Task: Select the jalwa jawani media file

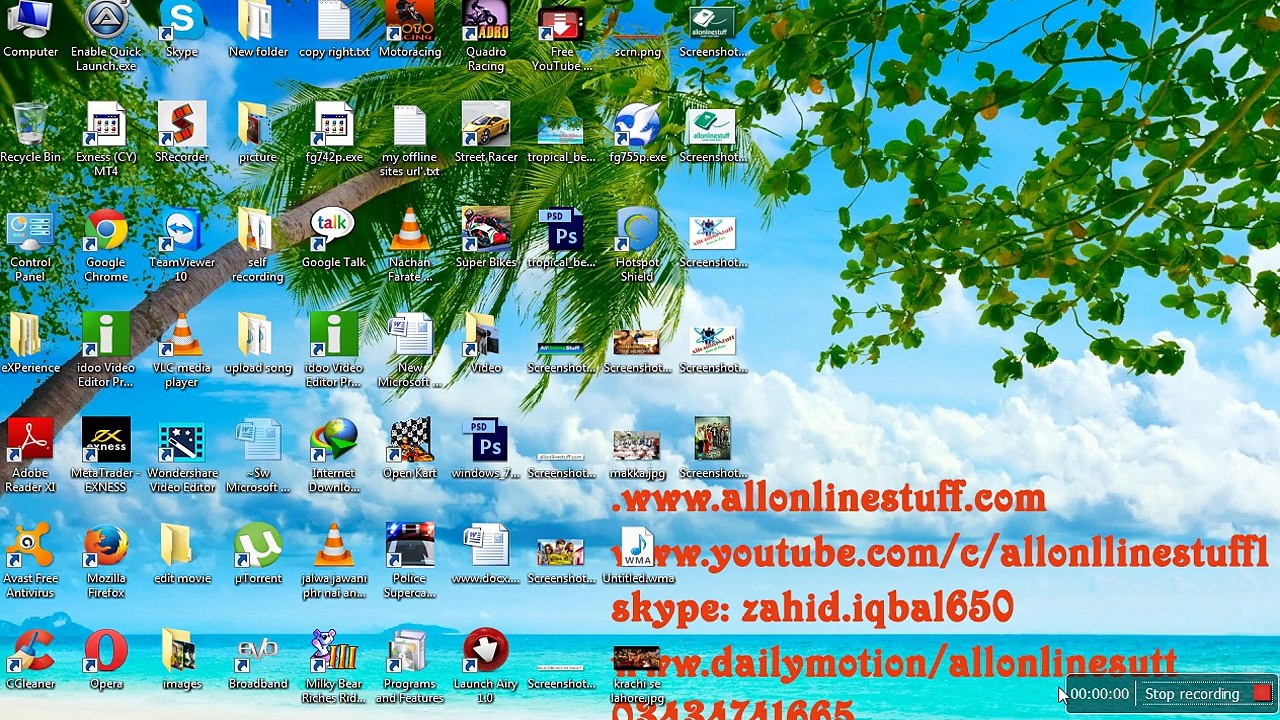Action: [x=334, y=562]
